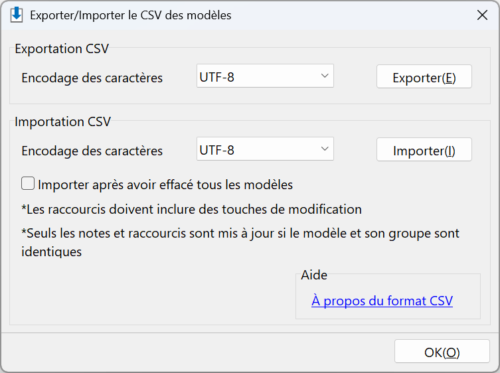Screen dimensions: 500x373
Task: Enable importing after erasing all models checkbox
Action: [x=28, y=184]
